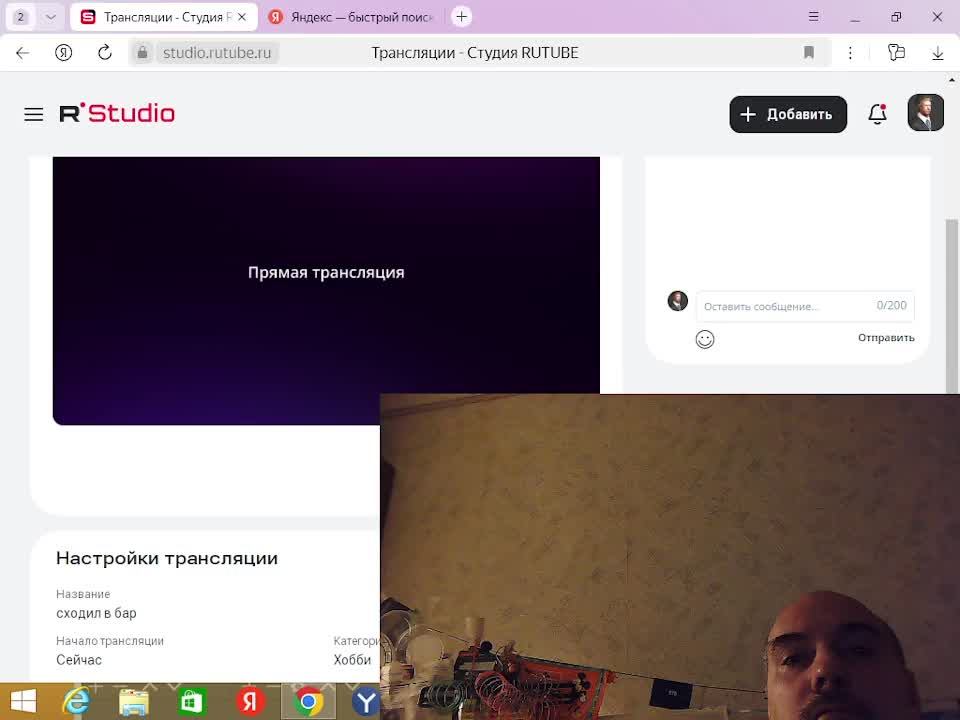
Task: Click the Прямая трансляция player
Action: [x=326, y=290]
